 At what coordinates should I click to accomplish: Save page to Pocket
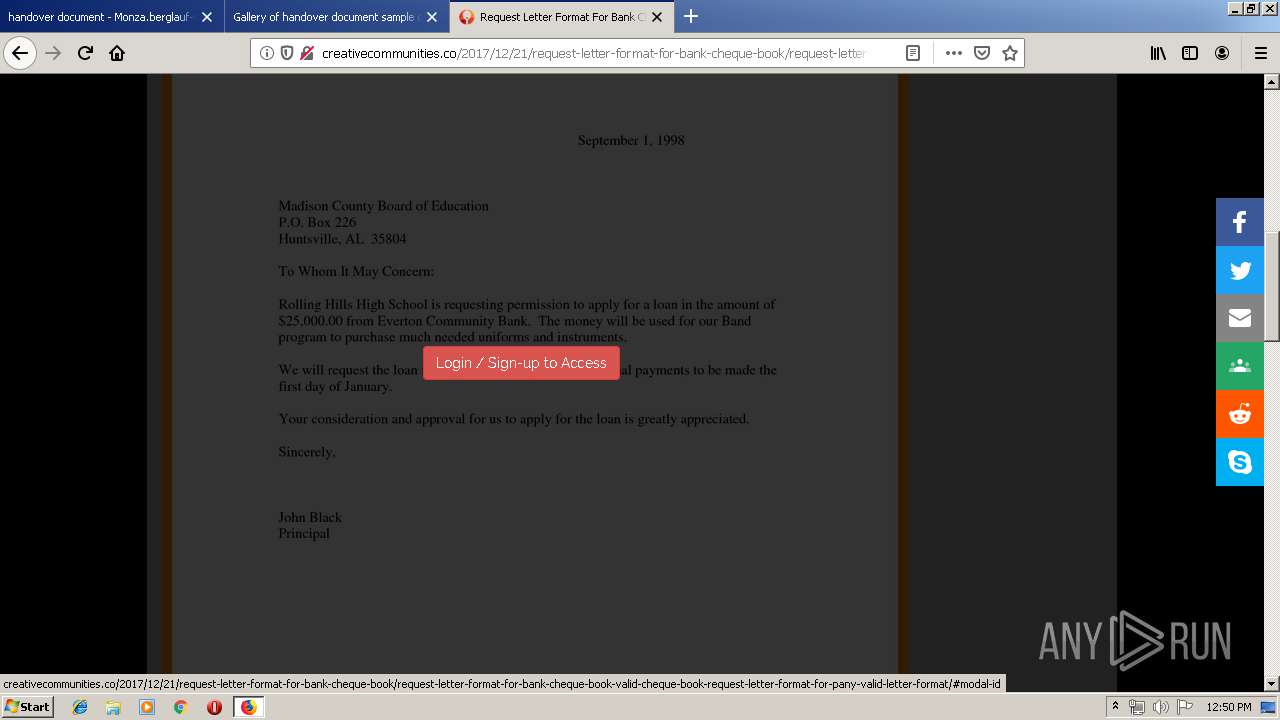click(x=982, y=53)
